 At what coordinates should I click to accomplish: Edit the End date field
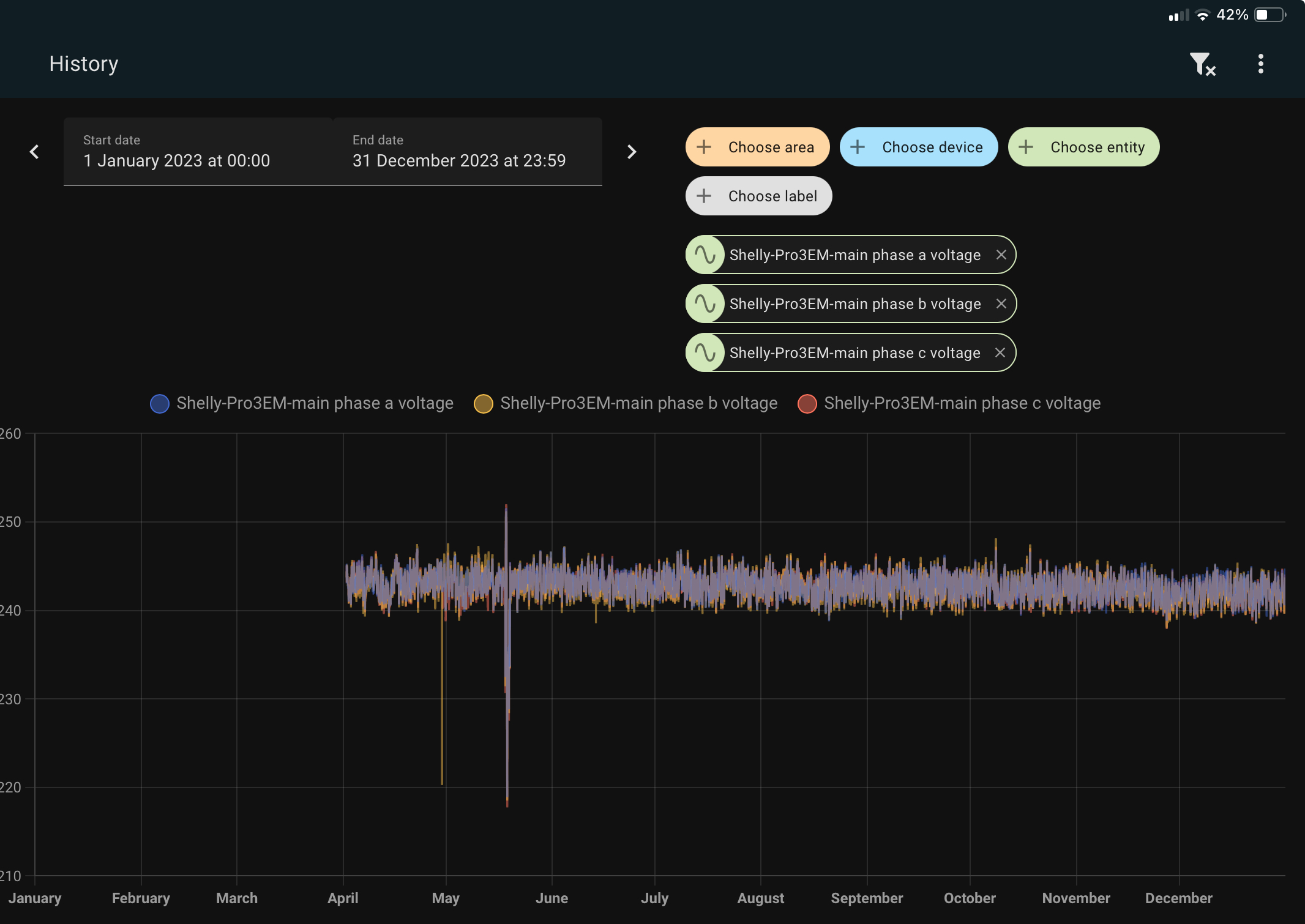point(468,152)
